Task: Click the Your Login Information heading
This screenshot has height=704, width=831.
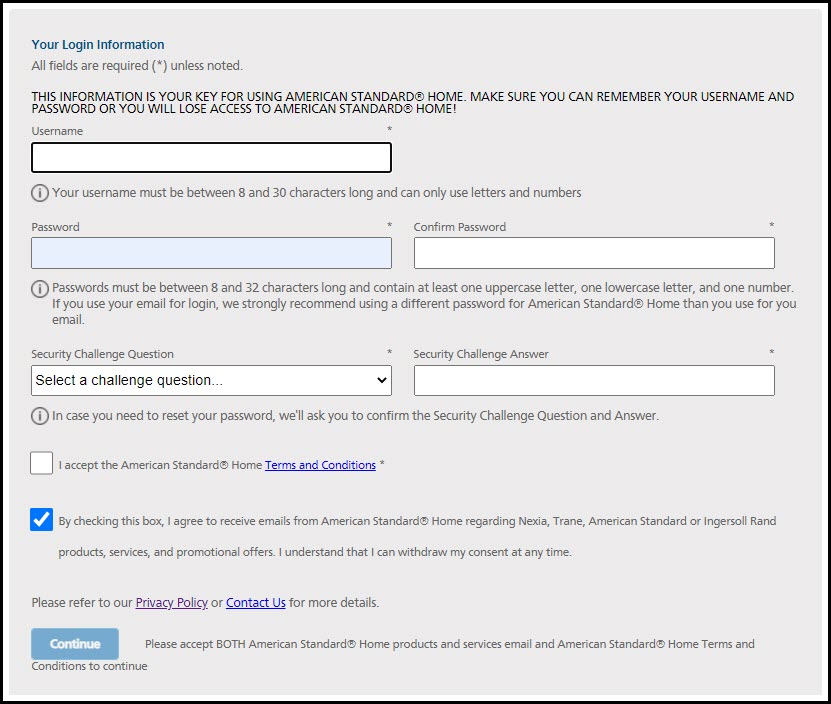Action: click(x=98, y=45)
